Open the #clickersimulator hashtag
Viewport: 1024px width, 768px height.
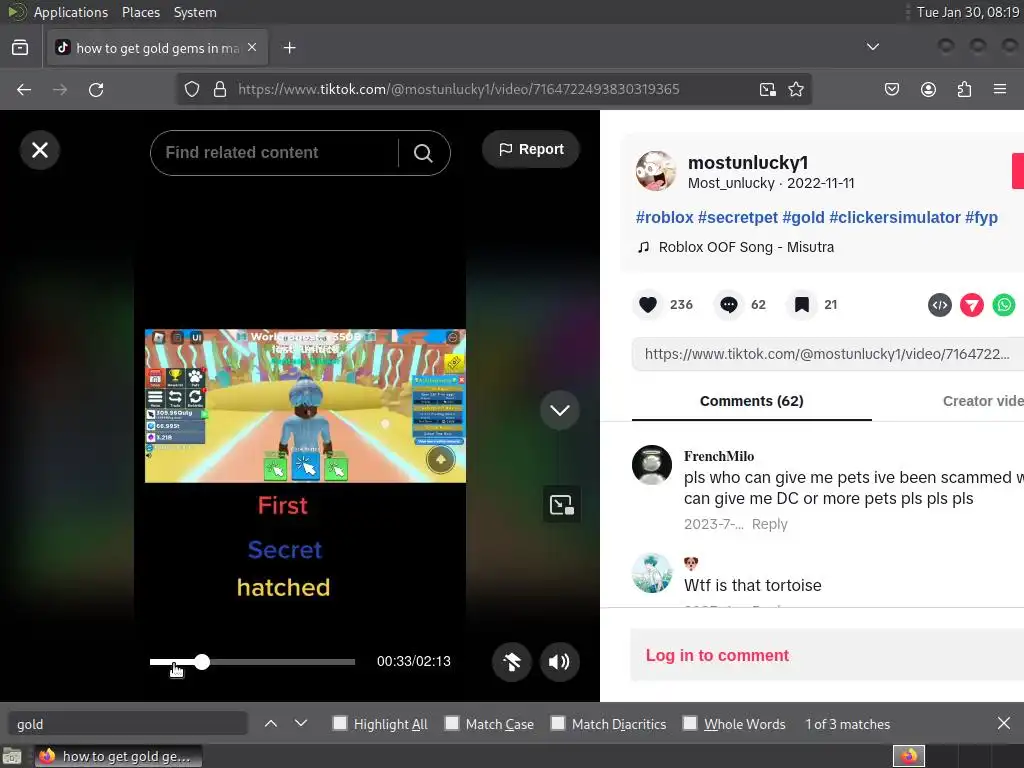coord(894,217)
